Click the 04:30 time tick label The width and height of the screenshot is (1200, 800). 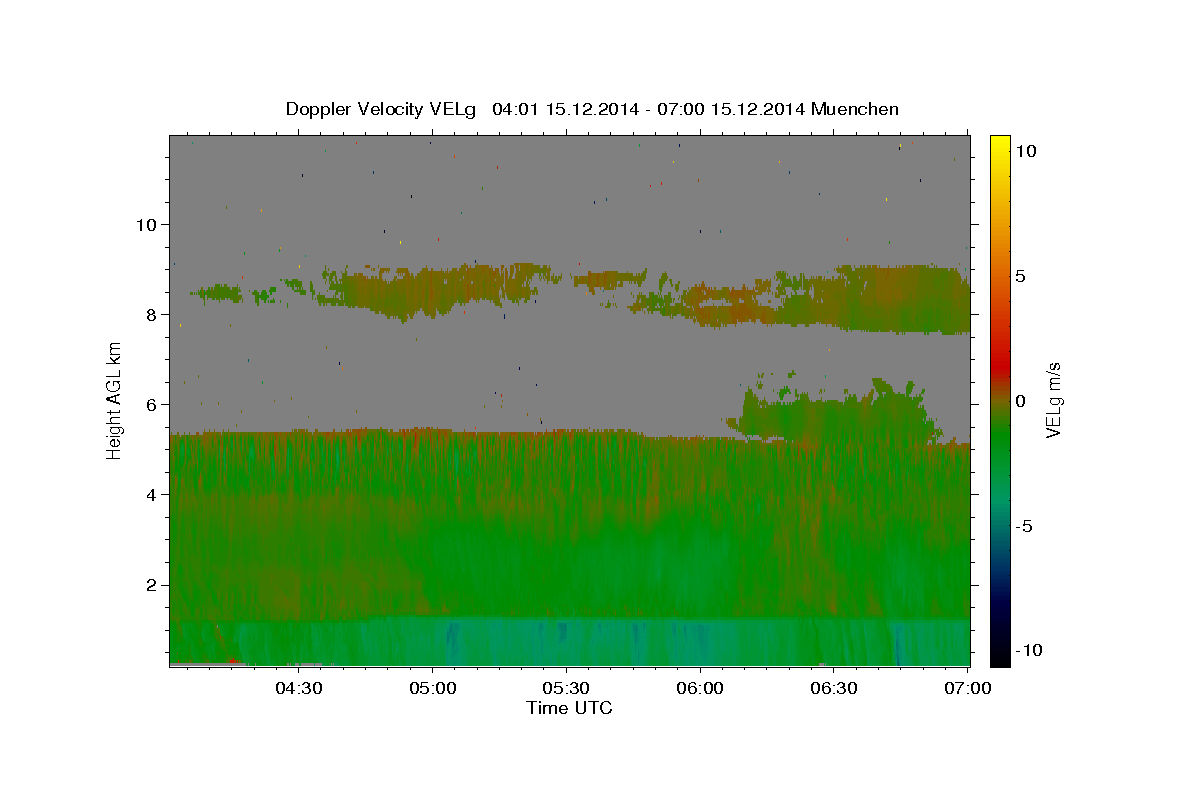(x=298, y=688)
